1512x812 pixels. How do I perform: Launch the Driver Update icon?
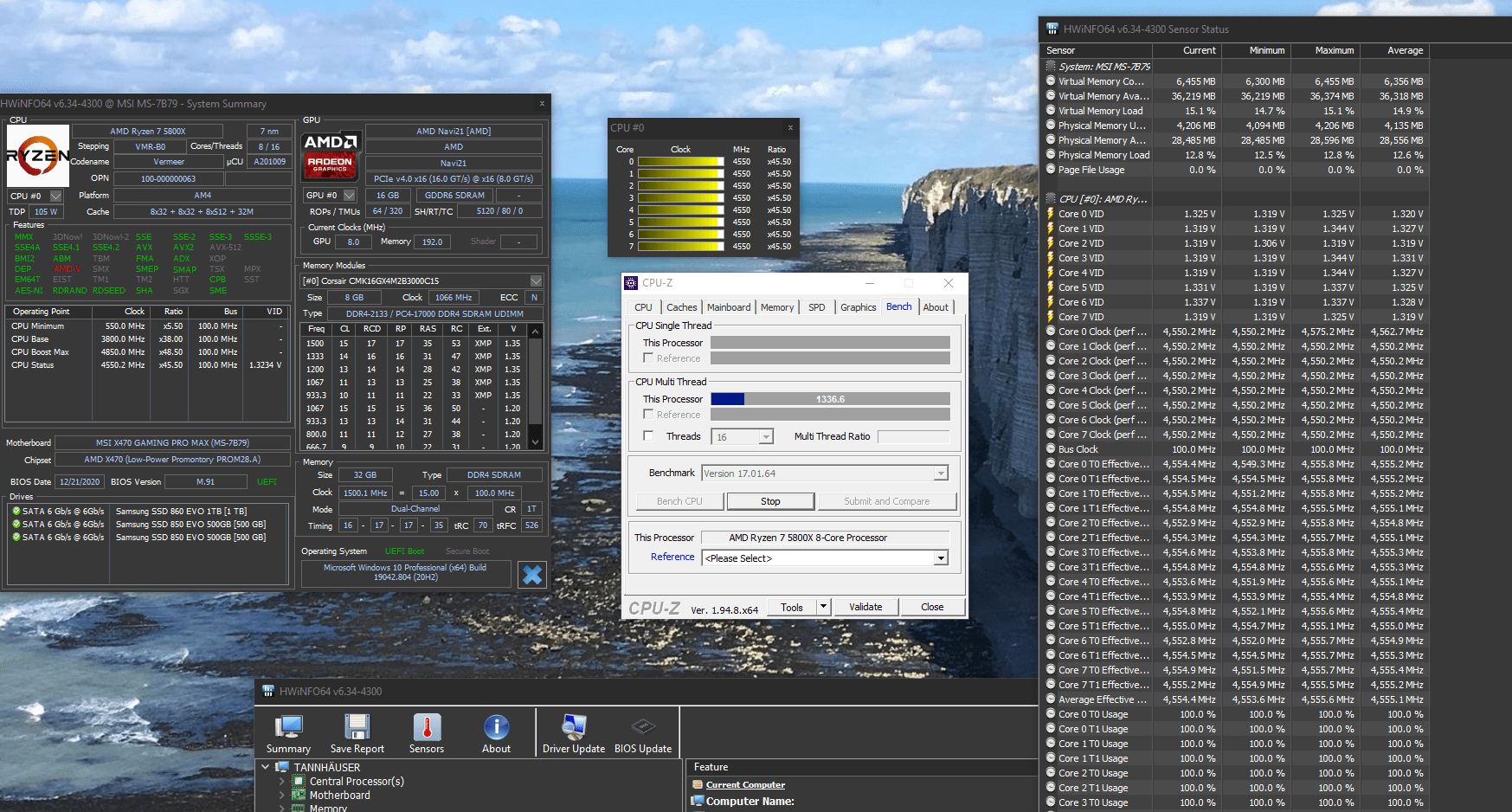coord(574,727)
